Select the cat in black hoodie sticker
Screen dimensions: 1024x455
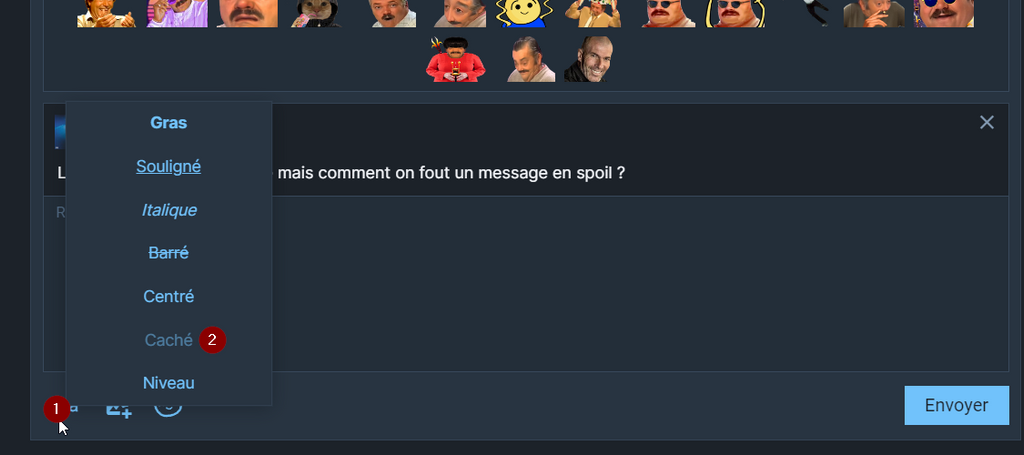[316, 13]
